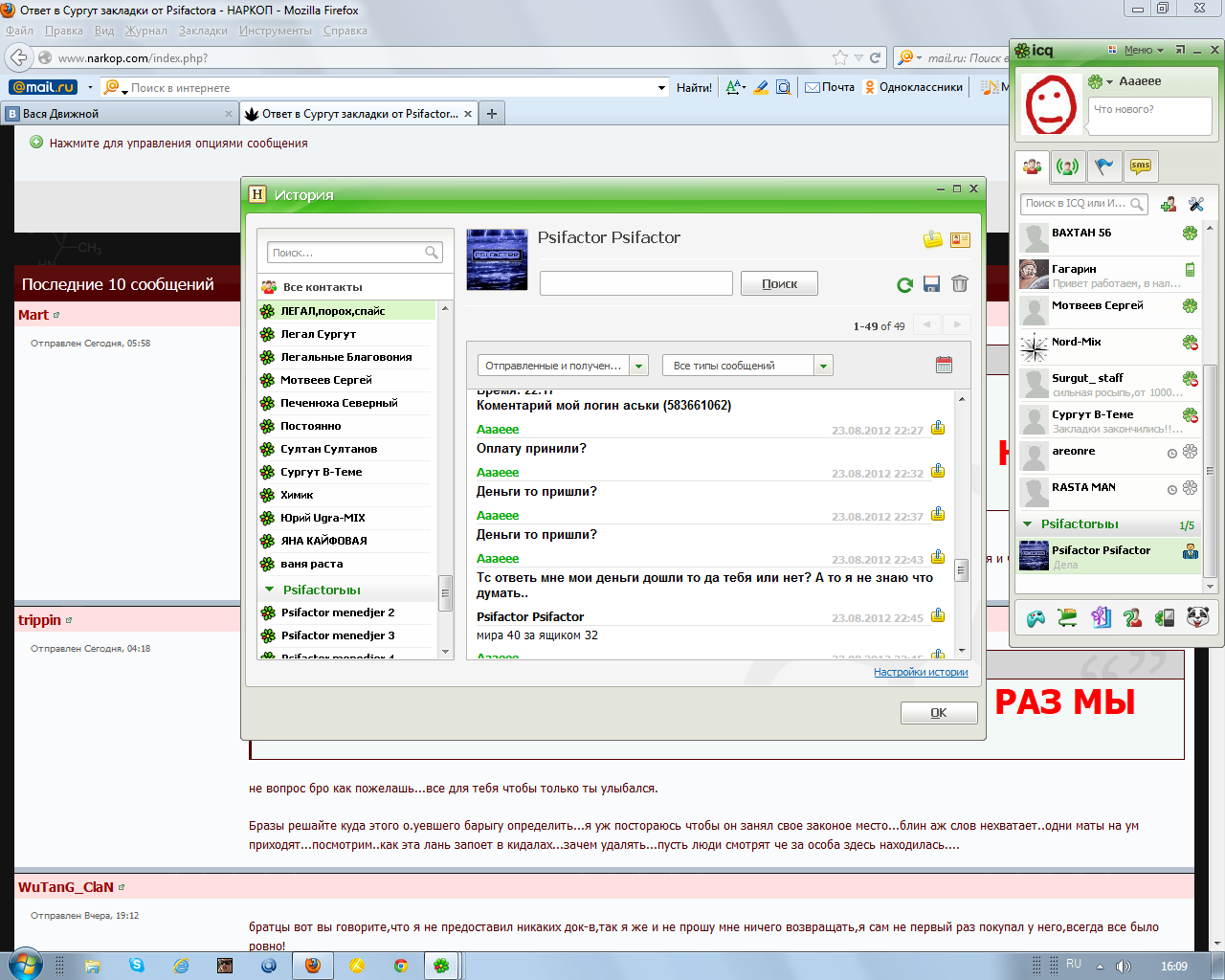Click the volume speaker icon in system tray
The width and height of the screenshot is (1225, 980).
pyautogui.click(x=1124, y=966)
